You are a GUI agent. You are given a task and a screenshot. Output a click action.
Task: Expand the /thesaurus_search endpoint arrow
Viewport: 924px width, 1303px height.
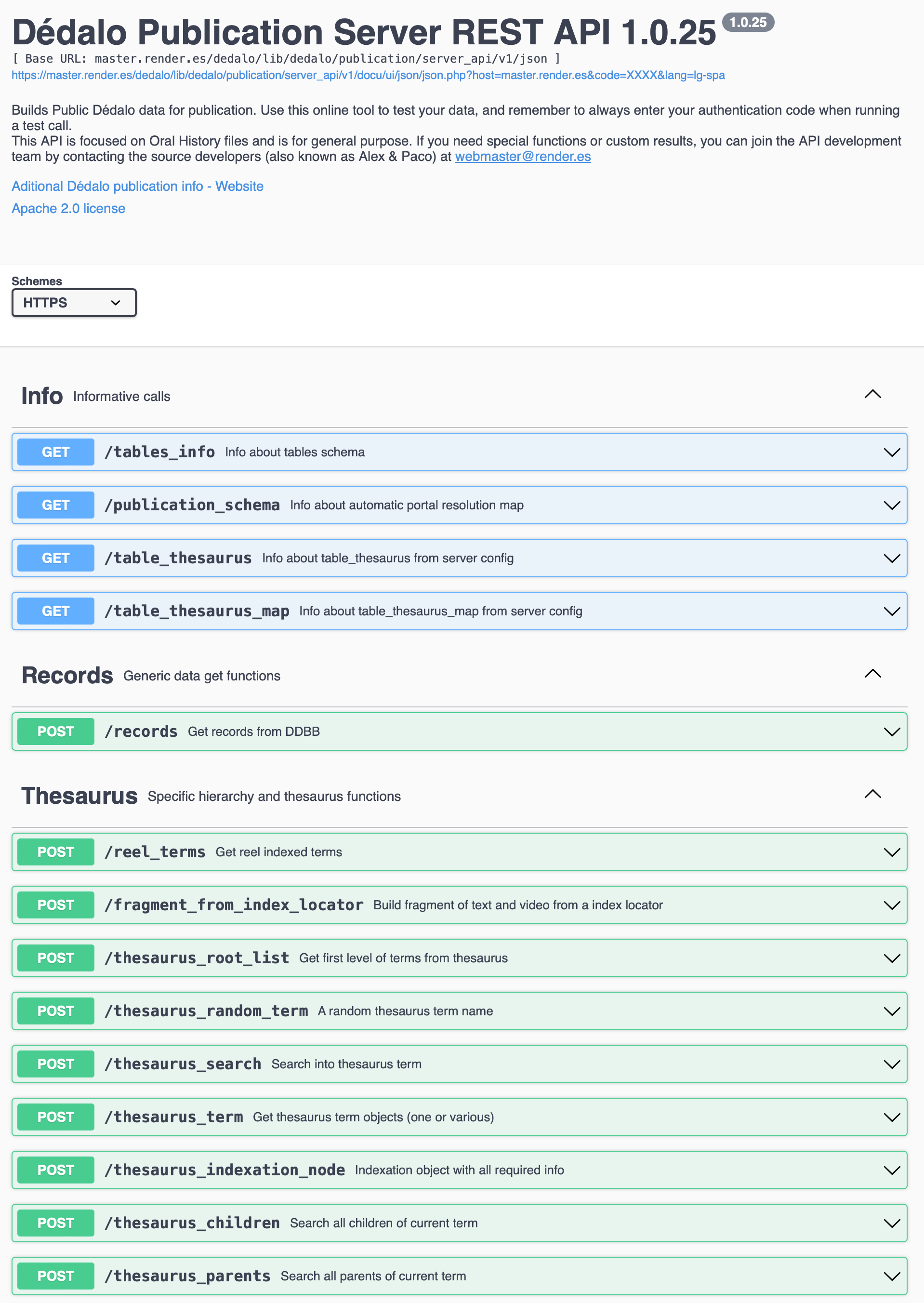(892, 1064)
